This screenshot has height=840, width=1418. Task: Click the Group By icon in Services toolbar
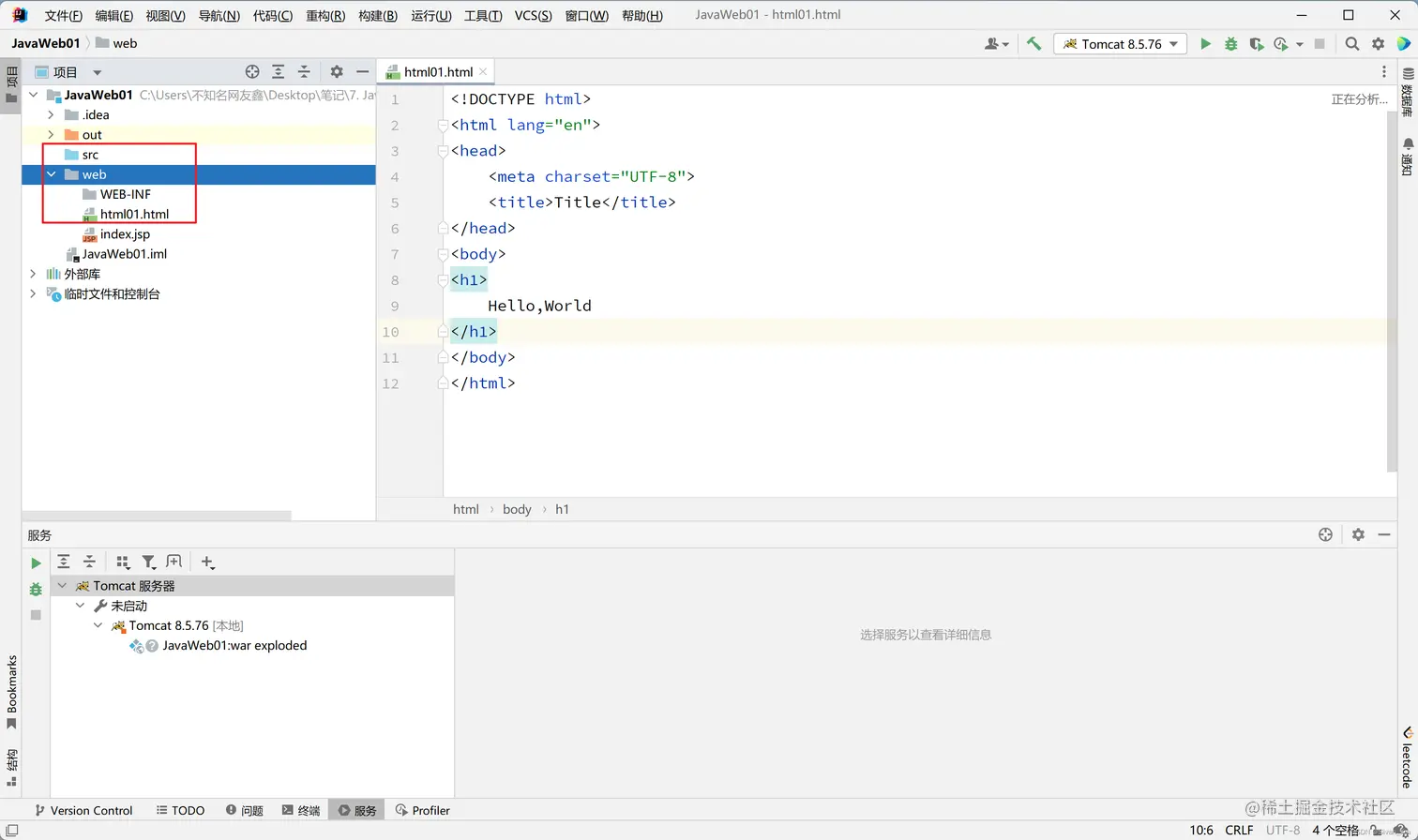122,562
